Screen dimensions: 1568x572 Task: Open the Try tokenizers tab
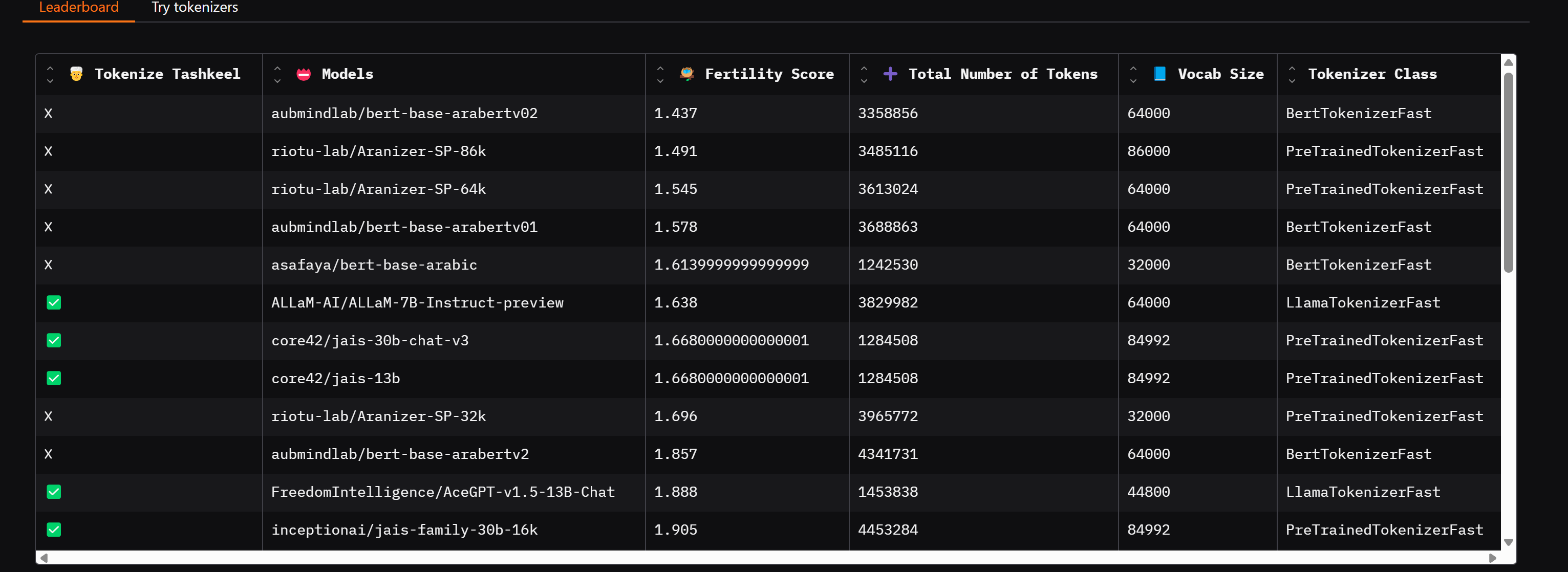194,8
